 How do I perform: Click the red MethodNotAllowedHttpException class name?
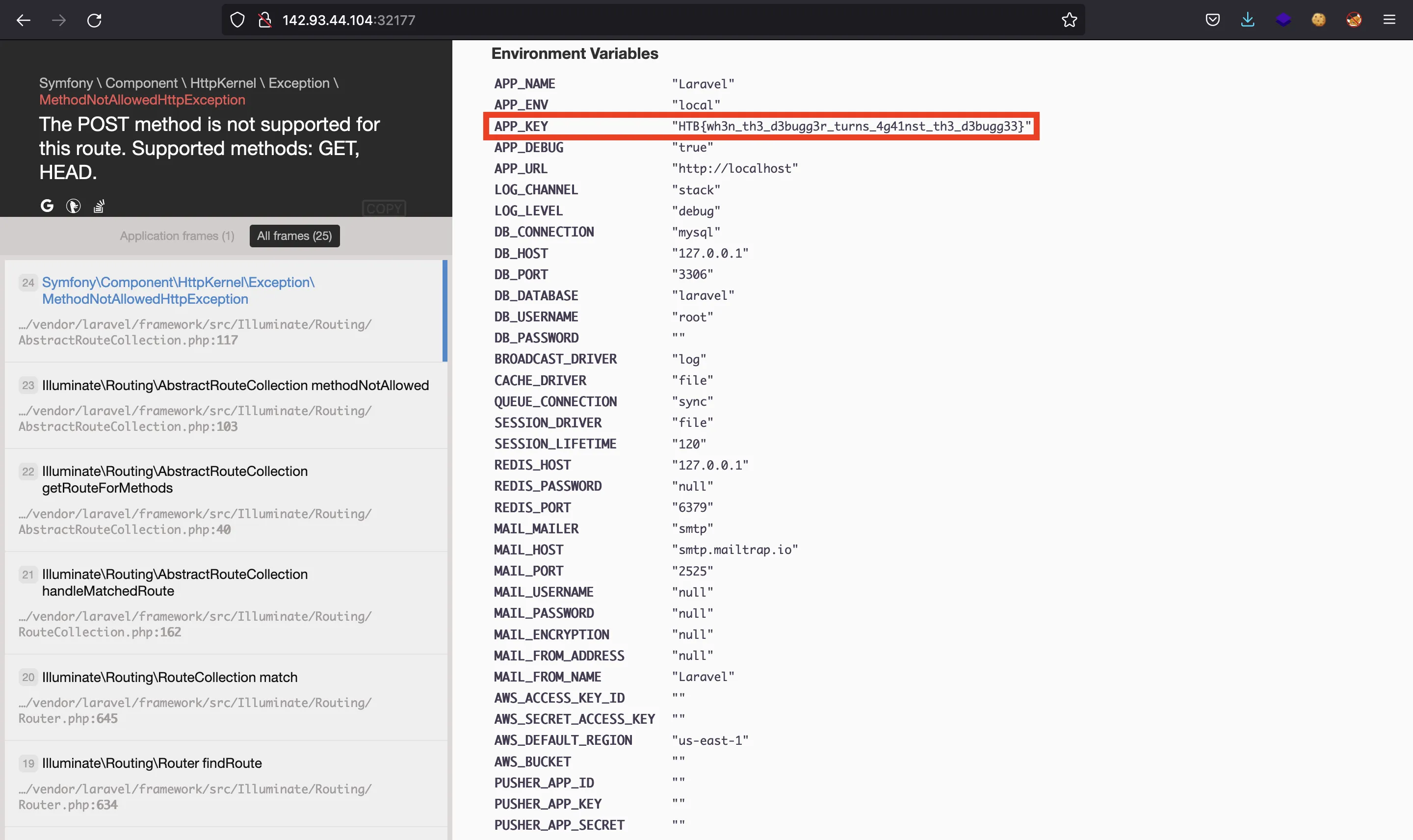point(142,100)
